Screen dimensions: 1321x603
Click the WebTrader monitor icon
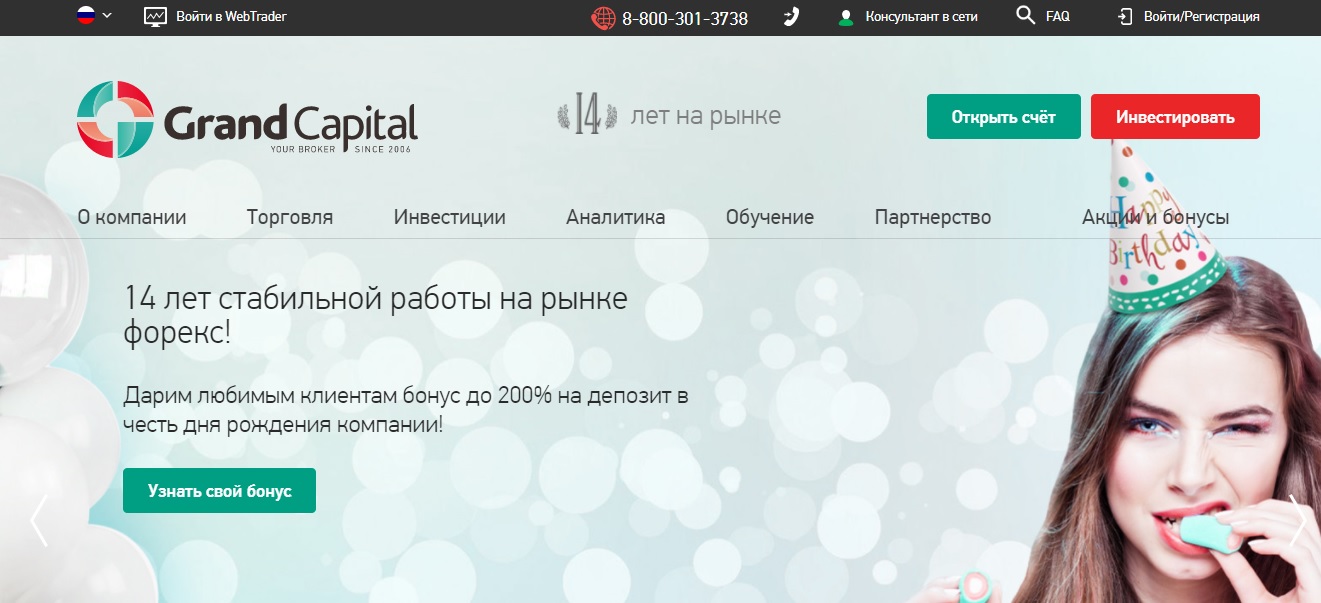pos(156,17)
